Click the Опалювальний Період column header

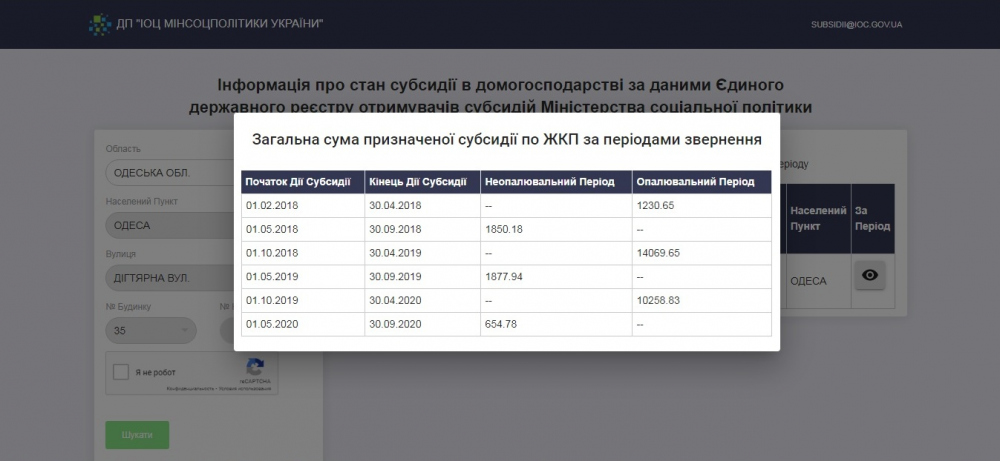click(x=700, y=182)
